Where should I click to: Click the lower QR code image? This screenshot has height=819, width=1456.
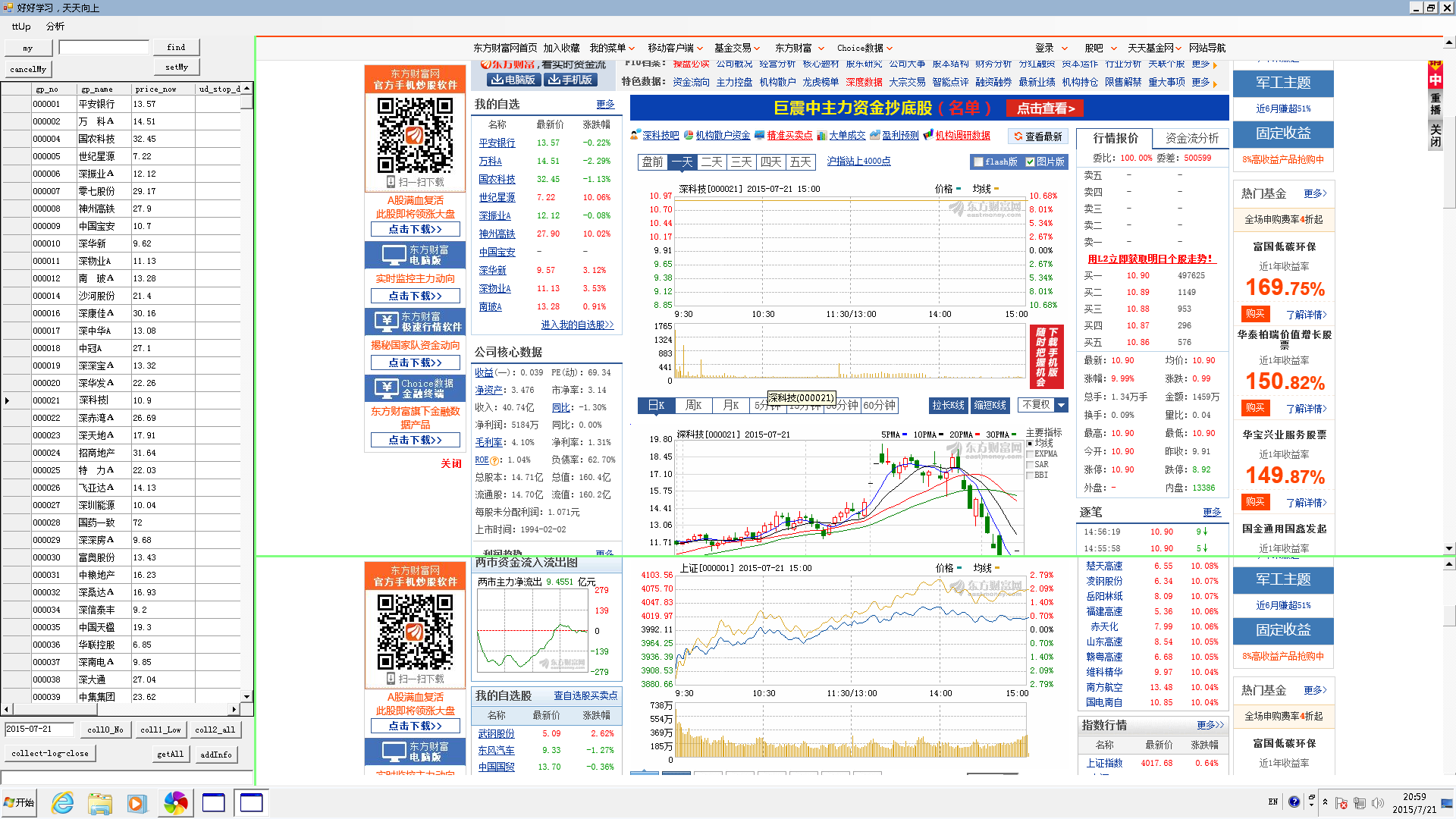coord(416,632)
